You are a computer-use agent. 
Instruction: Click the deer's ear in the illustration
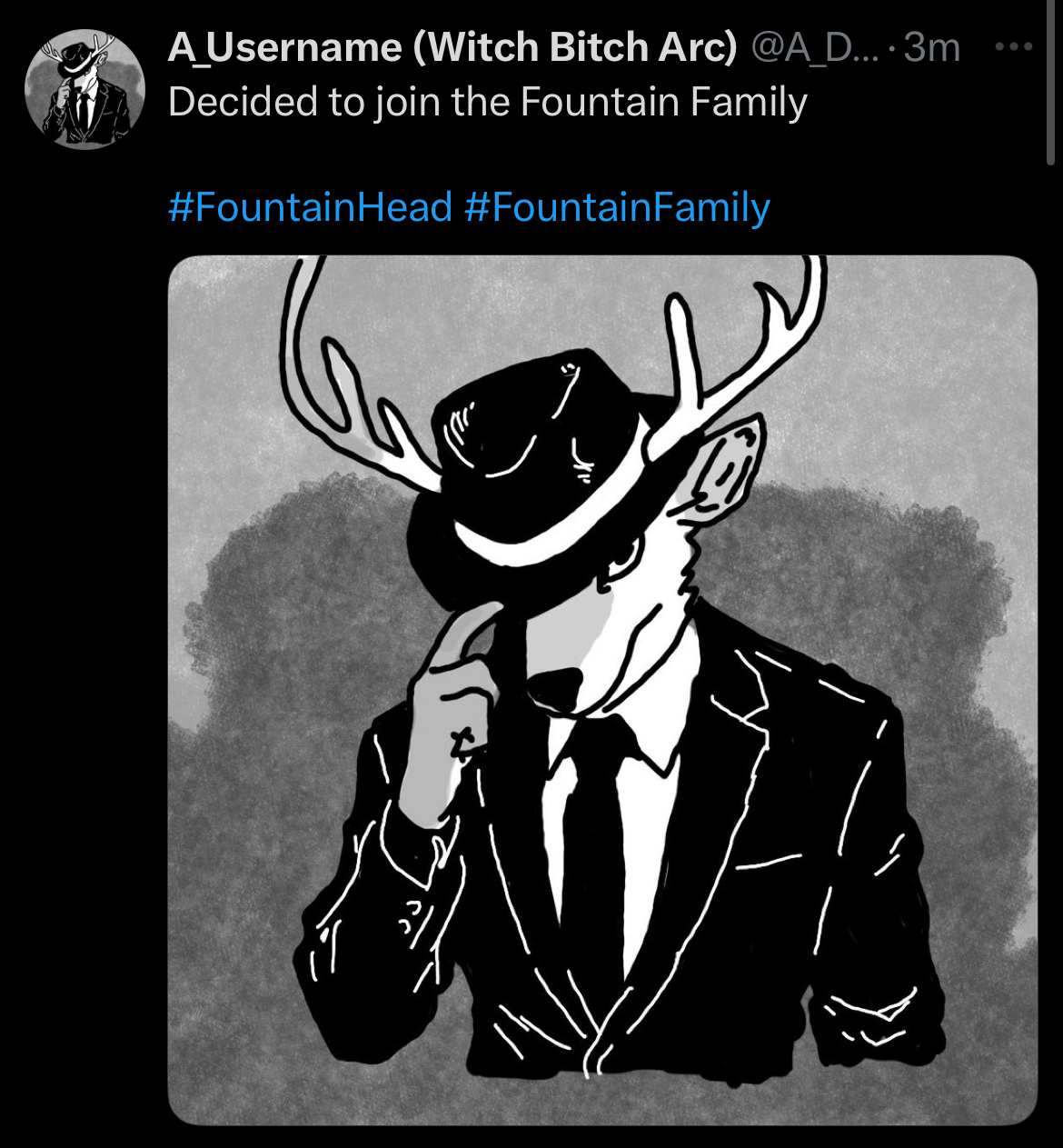pos(722,468)
